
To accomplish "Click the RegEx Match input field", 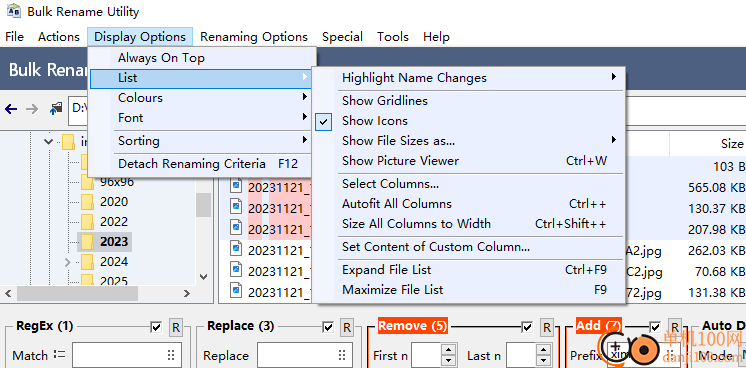I will click(127, 355).
